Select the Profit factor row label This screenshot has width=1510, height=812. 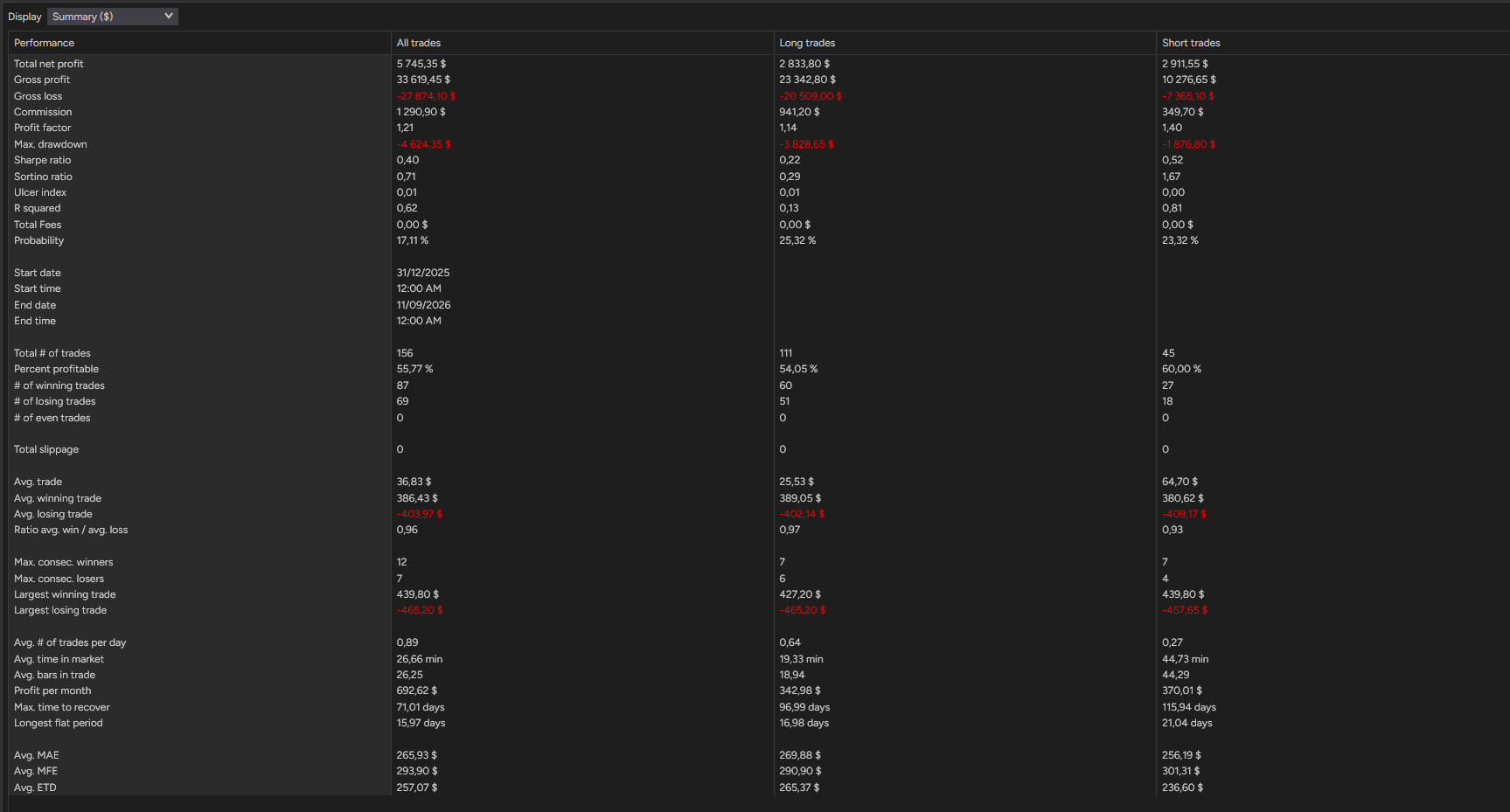pos(43,128)
